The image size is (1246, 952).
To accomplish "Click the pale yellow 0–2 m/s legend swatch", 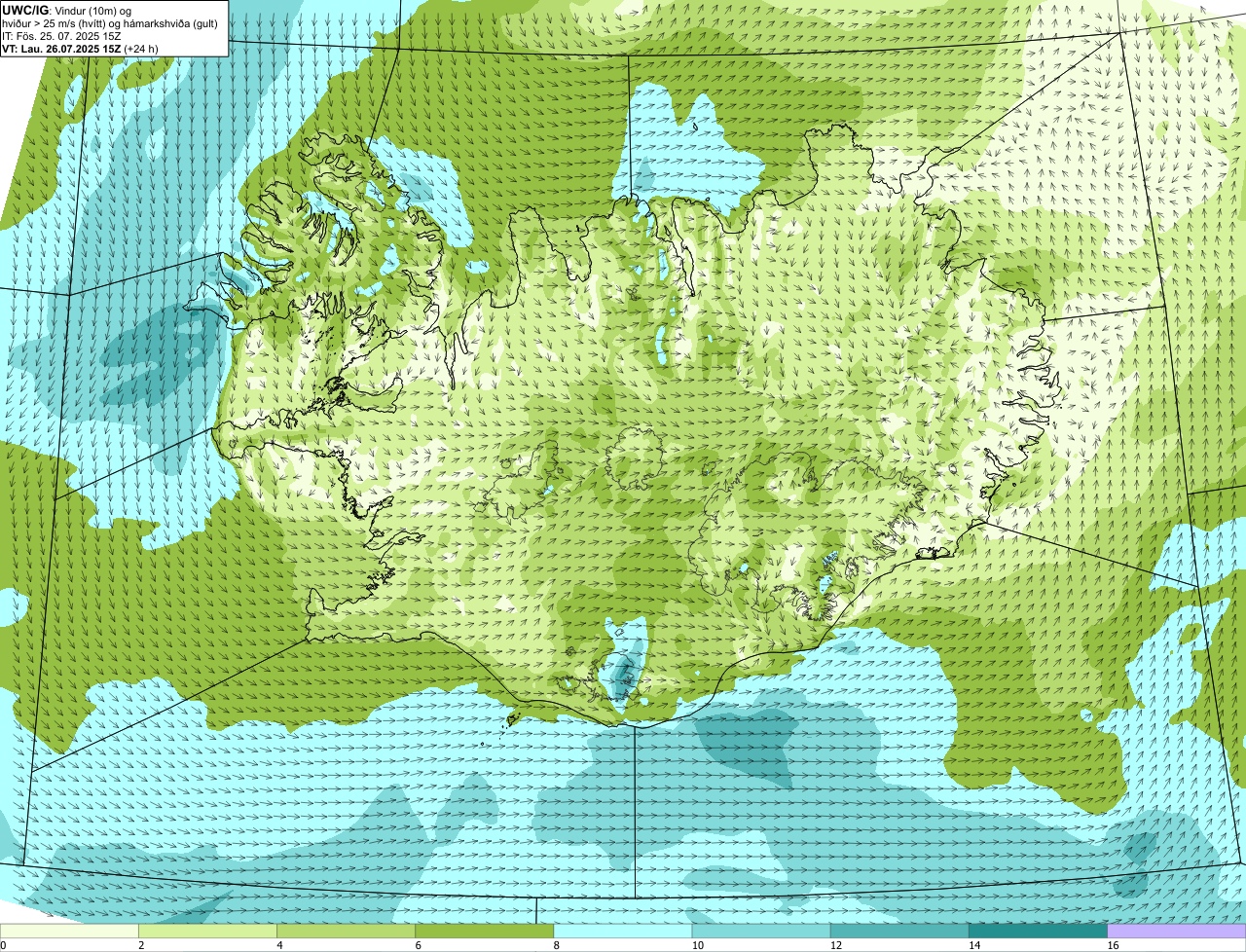I will 69,932.
